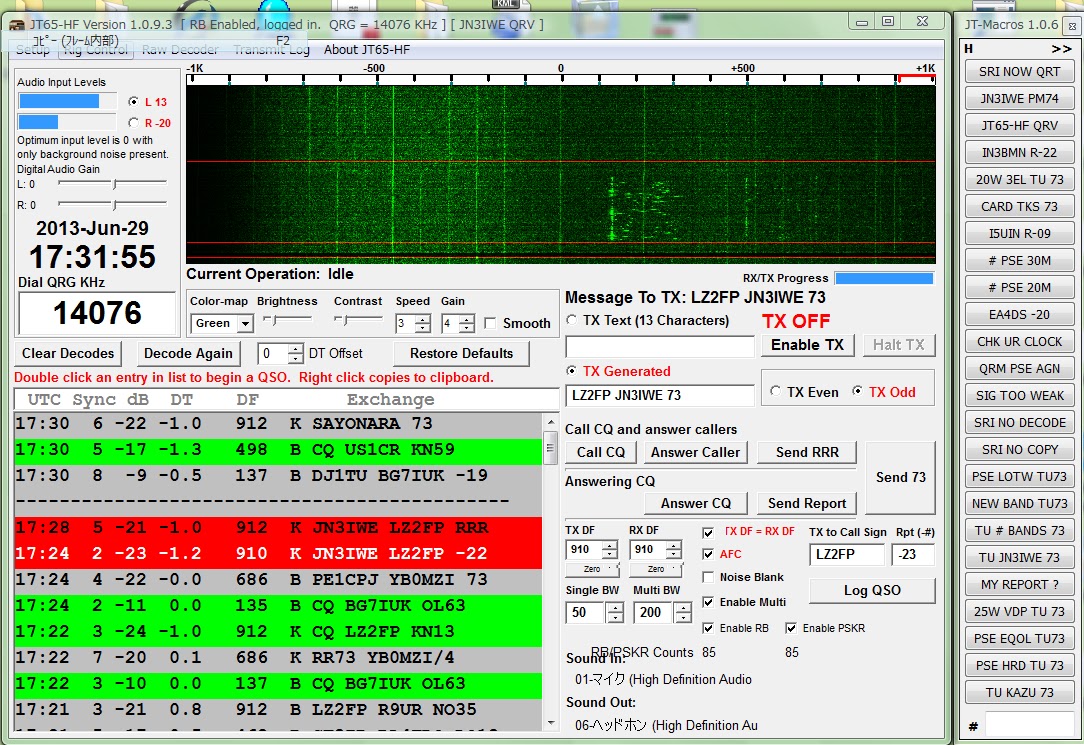The image size is (1084, 745).
Task: Increase the DT Offset spinner
Action: 295,348
